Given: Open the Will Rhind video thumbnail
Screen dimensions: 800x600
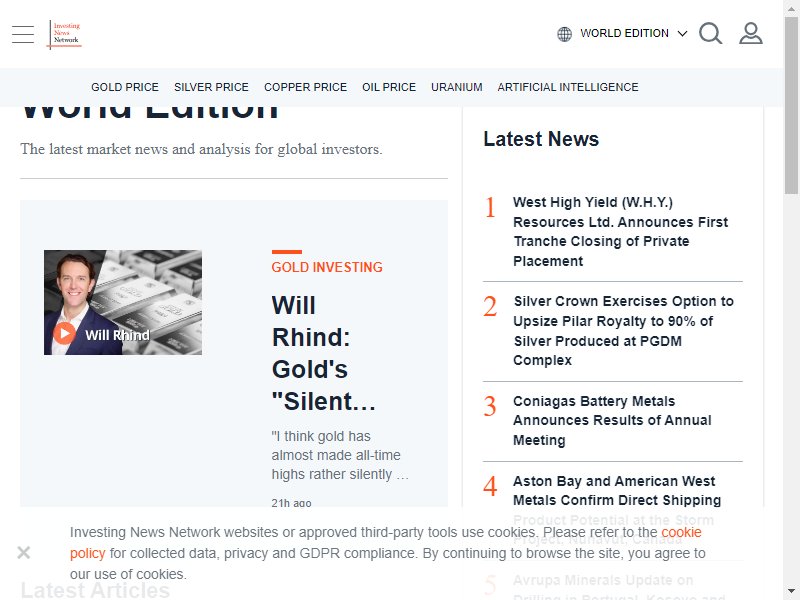Looking at the screenshot, I should coord(123,303).
